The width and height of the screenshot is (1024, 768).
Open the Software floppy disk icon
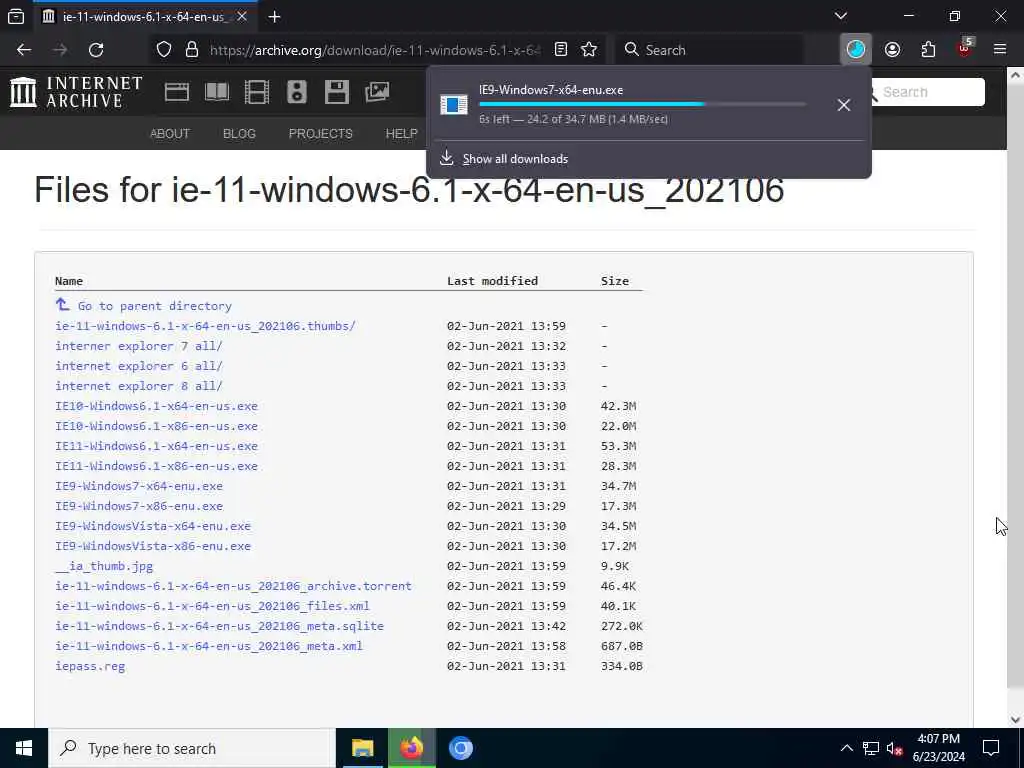click(x=337, y=92)
